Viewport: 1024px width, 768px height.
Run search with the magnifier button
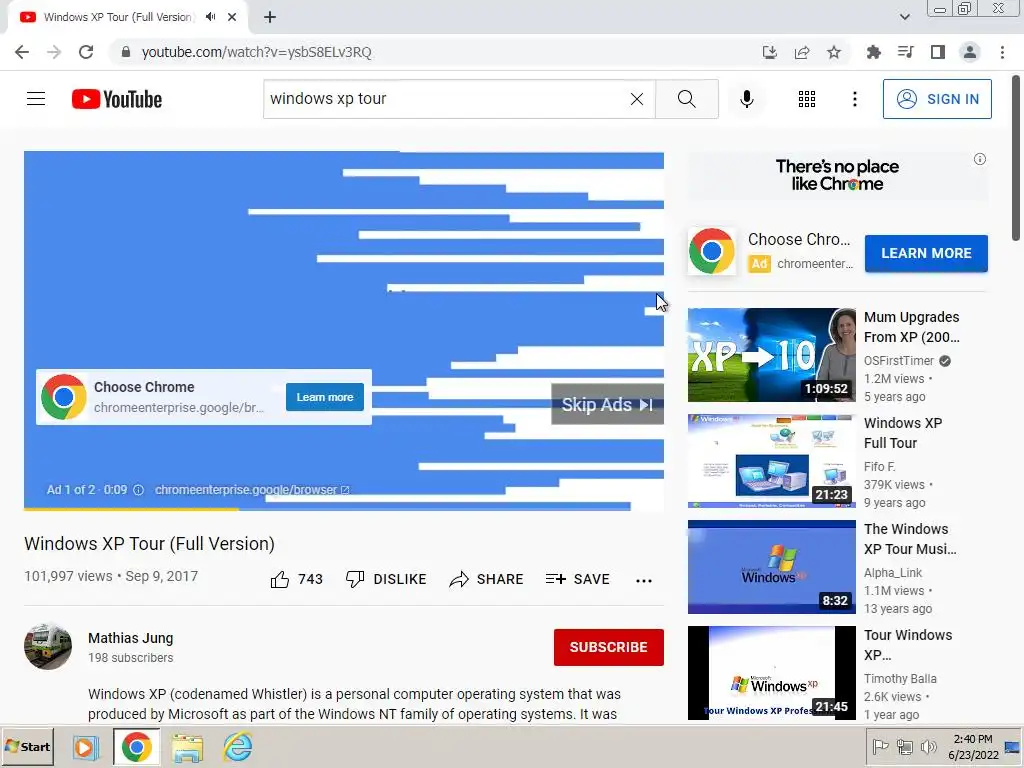pos(686,99)
